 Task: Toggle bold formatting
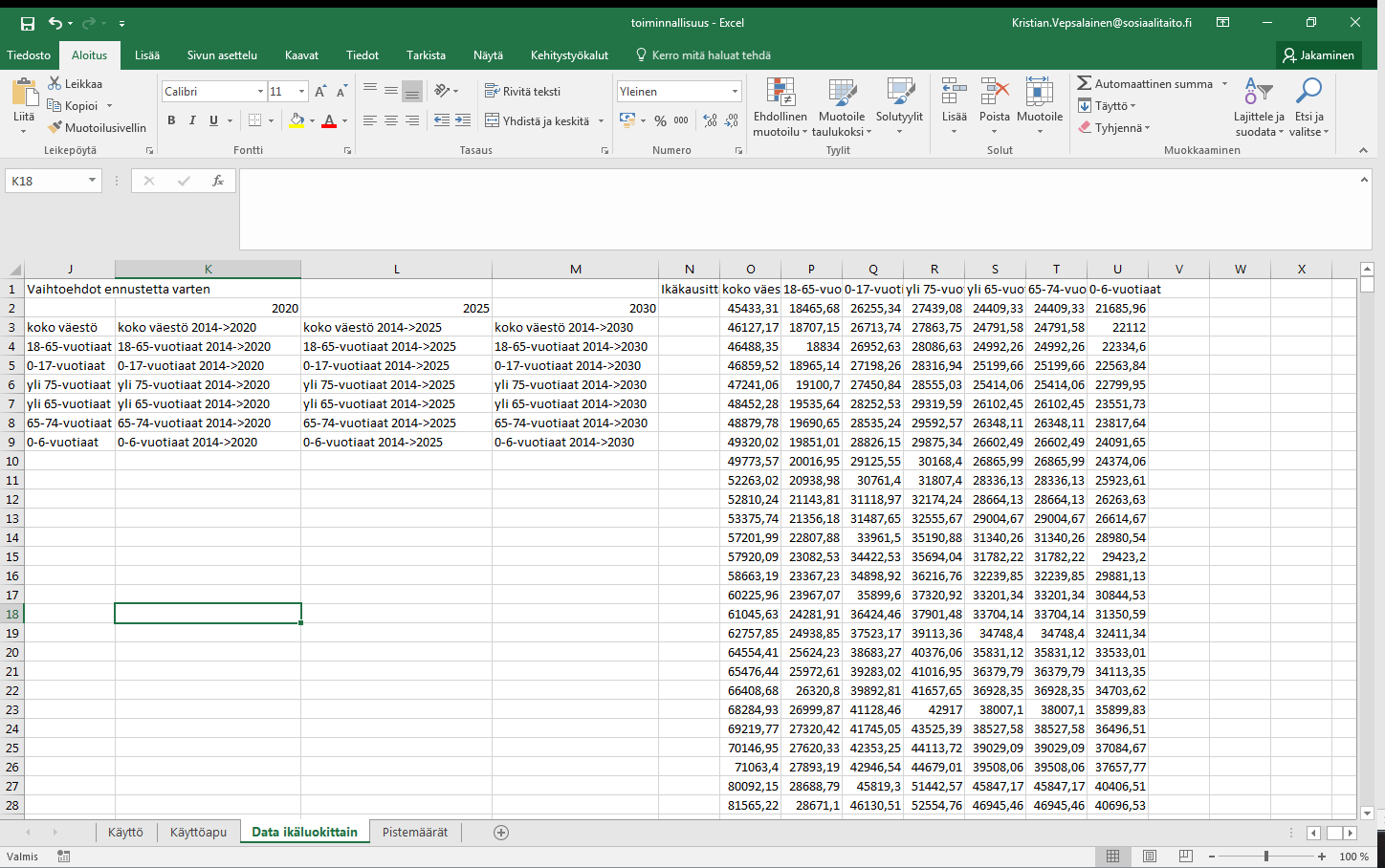(171, 120)
